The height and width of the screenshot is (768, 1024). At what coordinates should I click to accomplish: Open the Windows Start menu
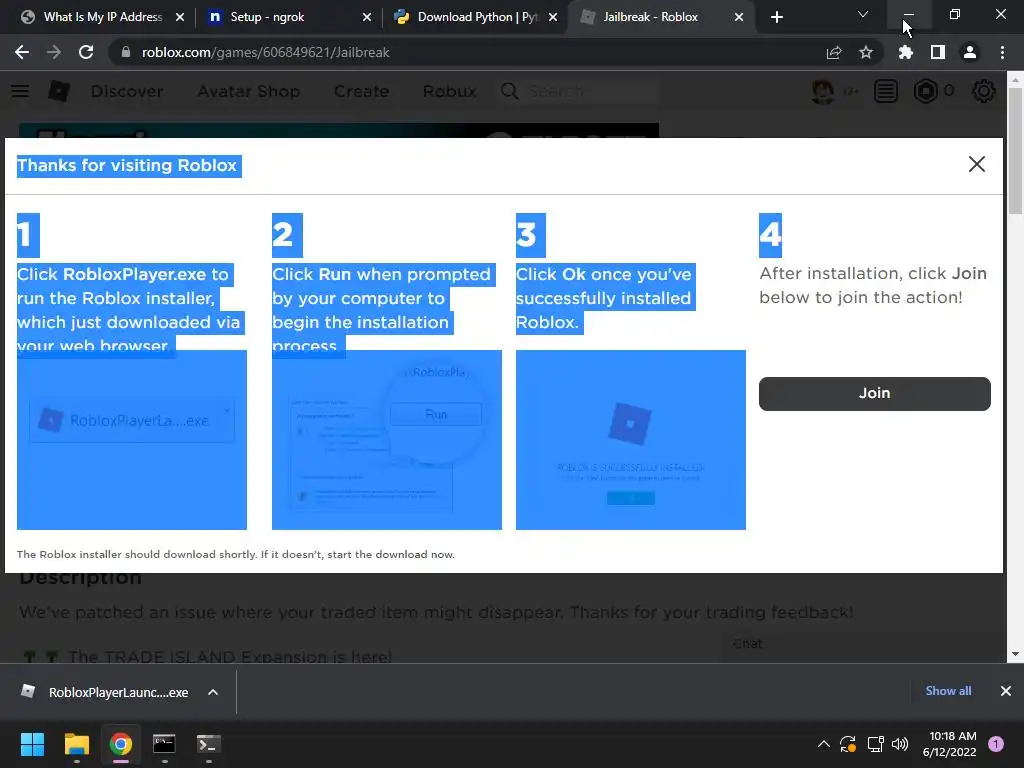32,744
